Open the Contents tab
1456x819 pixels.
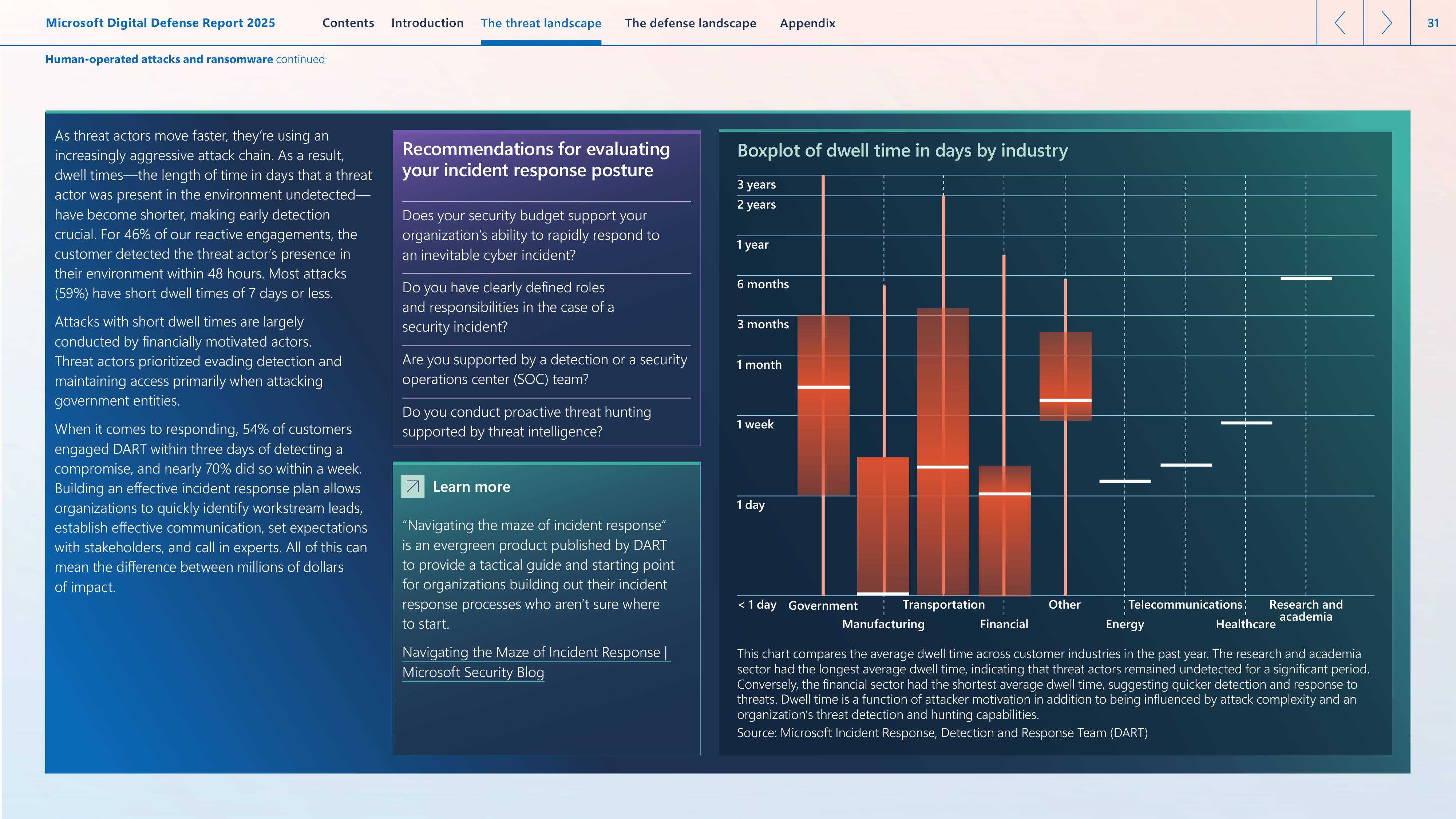pos(348,23)
